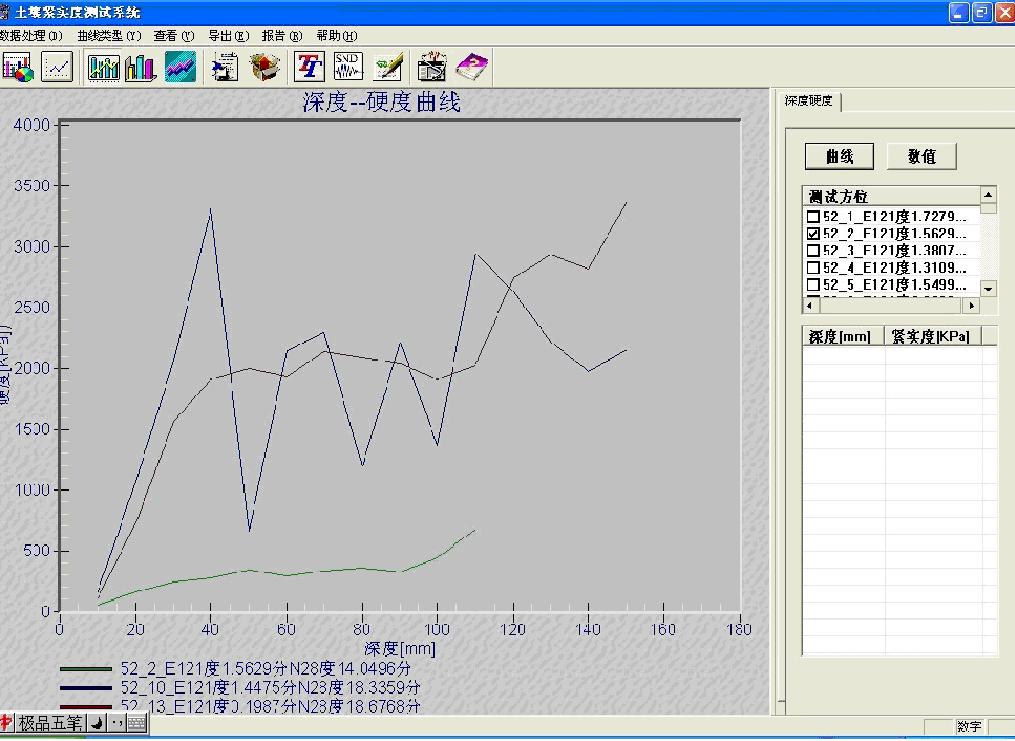Check the 52_1_E121度1.7279 test point checkbox
This screenshot has width=1015, height=741.
(x=813, y=216)
